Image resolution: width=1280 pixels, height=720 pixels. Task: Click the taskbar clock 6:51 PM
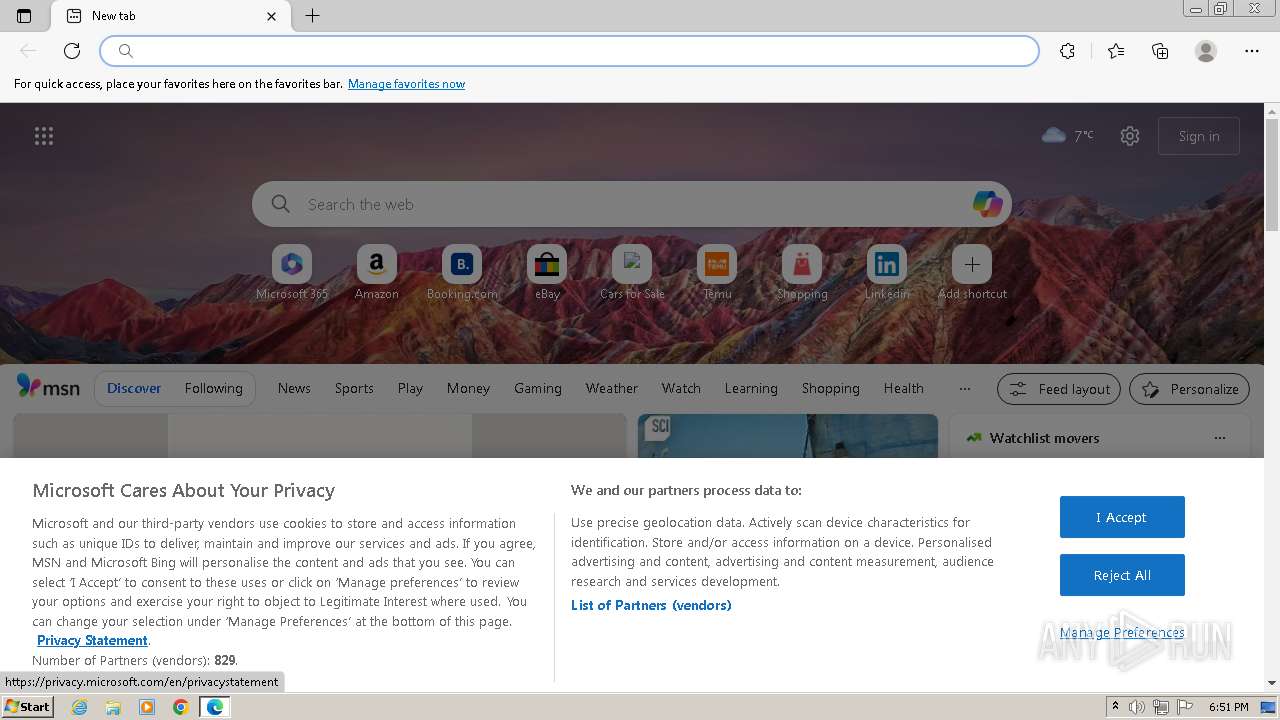(x=1228, y=707)
